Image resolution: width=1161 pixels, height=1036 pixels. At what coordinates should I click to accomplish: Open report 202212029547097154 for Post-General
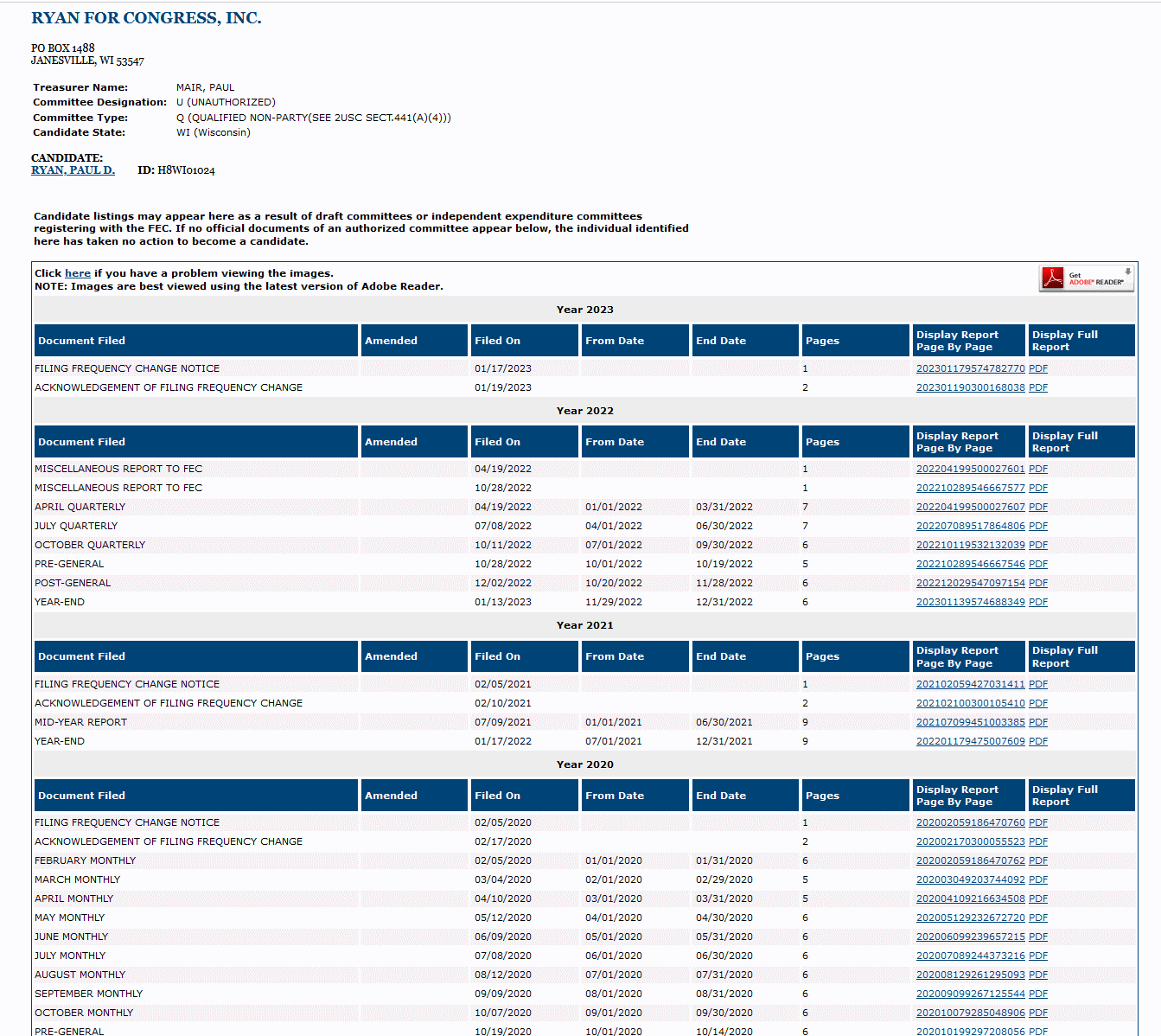(x=970, y=583)
